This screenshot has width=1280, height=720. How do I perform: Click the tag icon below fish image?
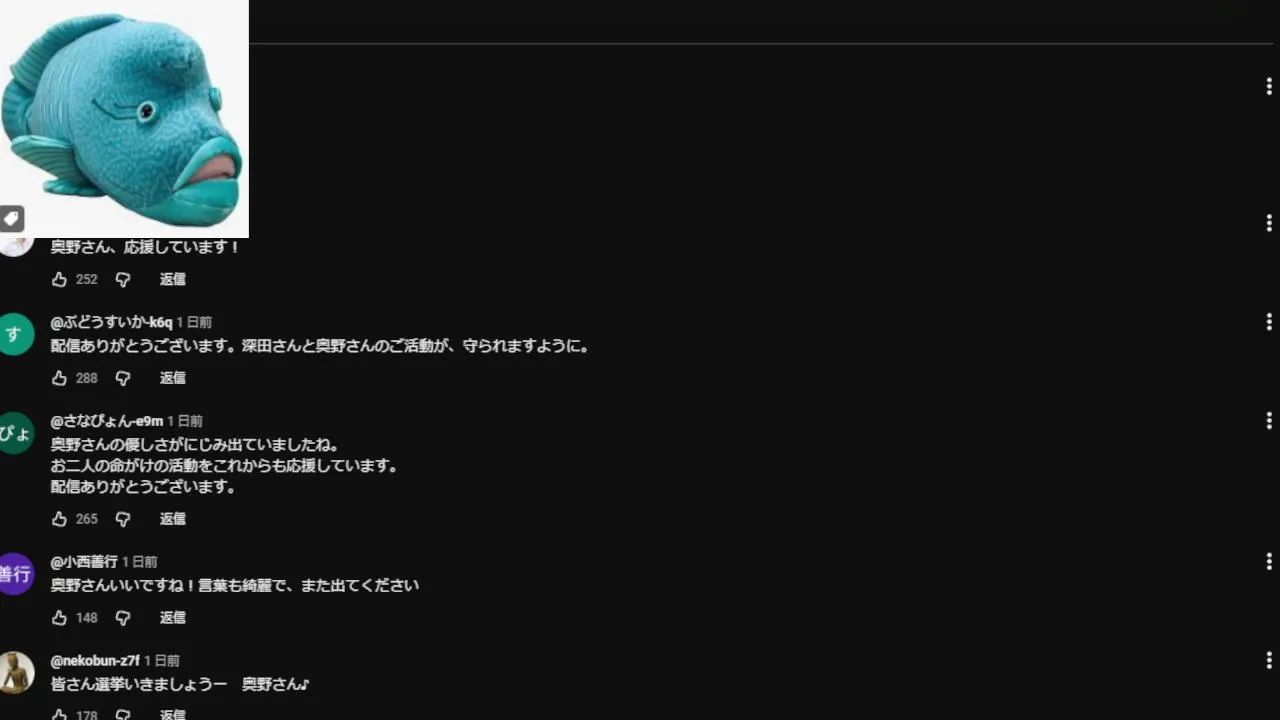pos(11,218)
